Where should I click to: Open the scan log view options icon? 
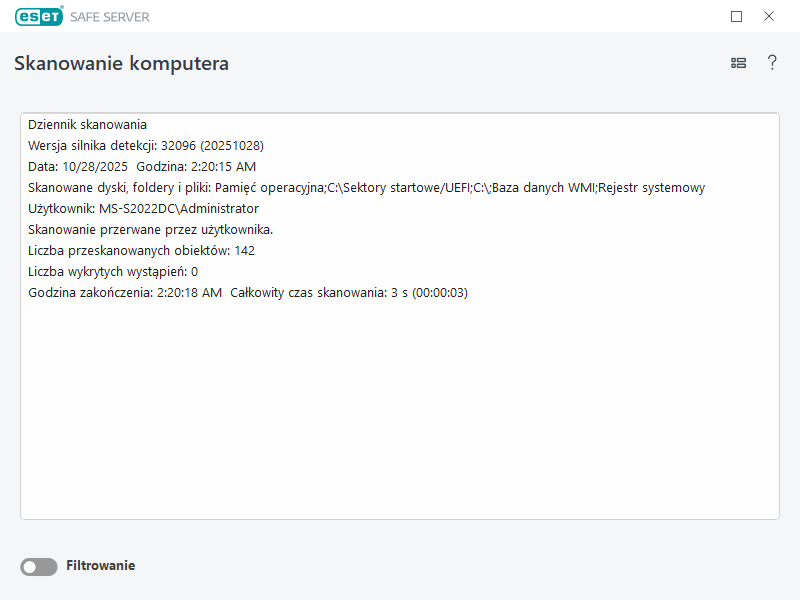[x=738, y=63]
